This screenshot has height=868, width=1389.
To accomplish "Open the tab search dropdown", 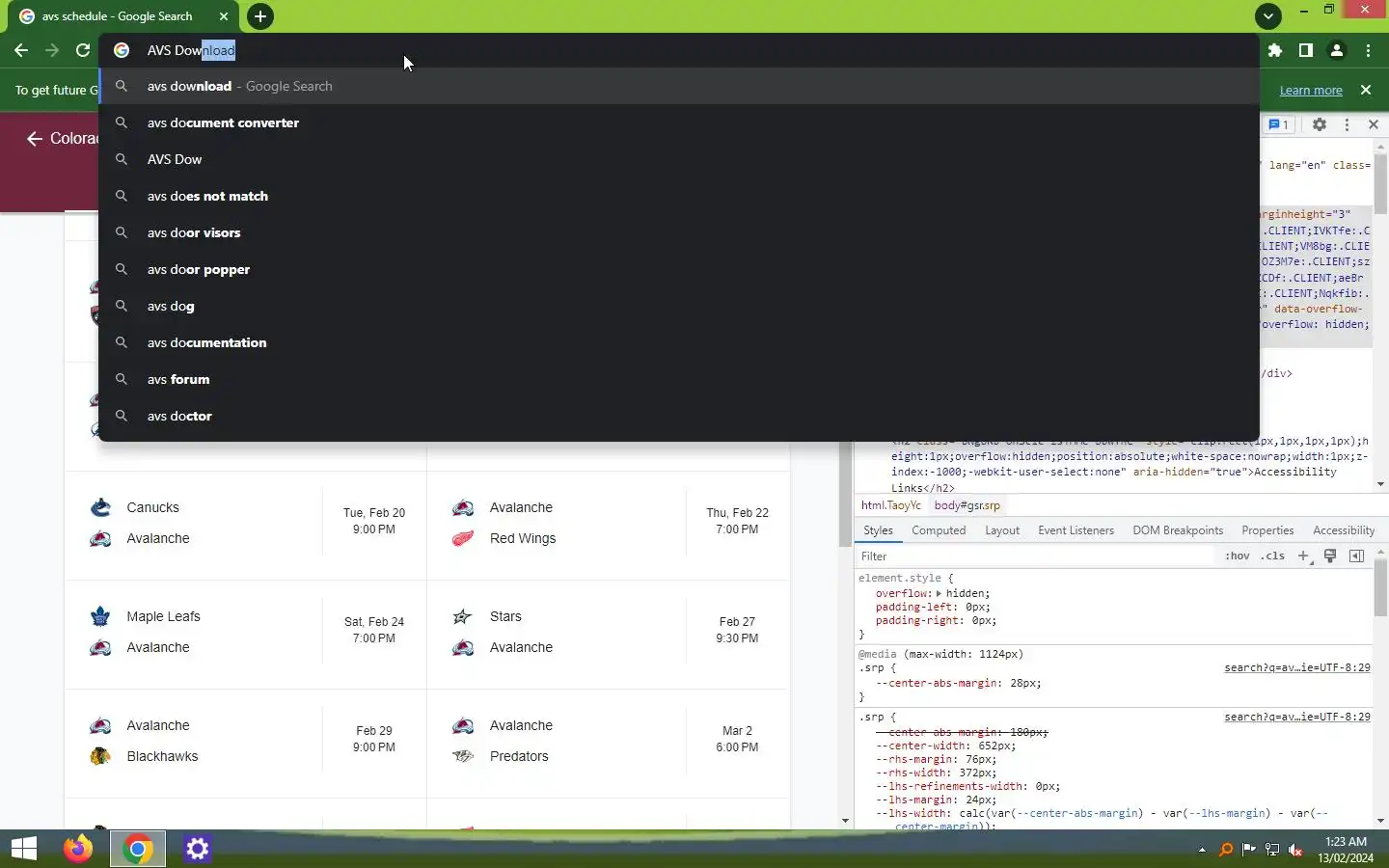I will 1268,16.
